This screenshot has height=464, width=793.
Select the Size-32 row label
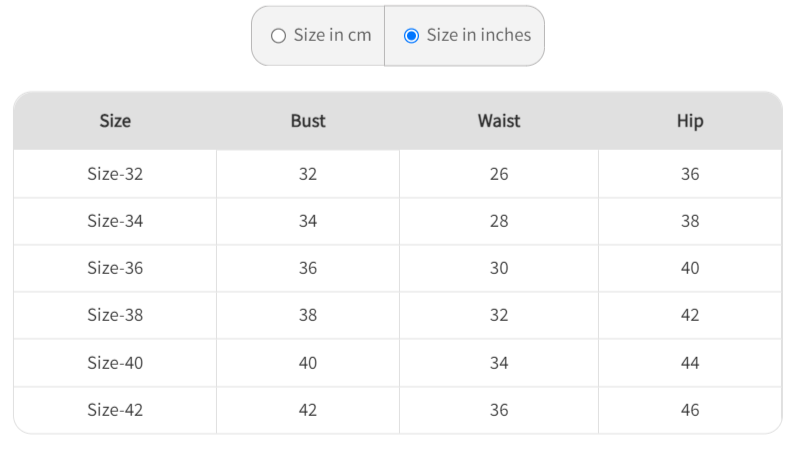(115, 174)
